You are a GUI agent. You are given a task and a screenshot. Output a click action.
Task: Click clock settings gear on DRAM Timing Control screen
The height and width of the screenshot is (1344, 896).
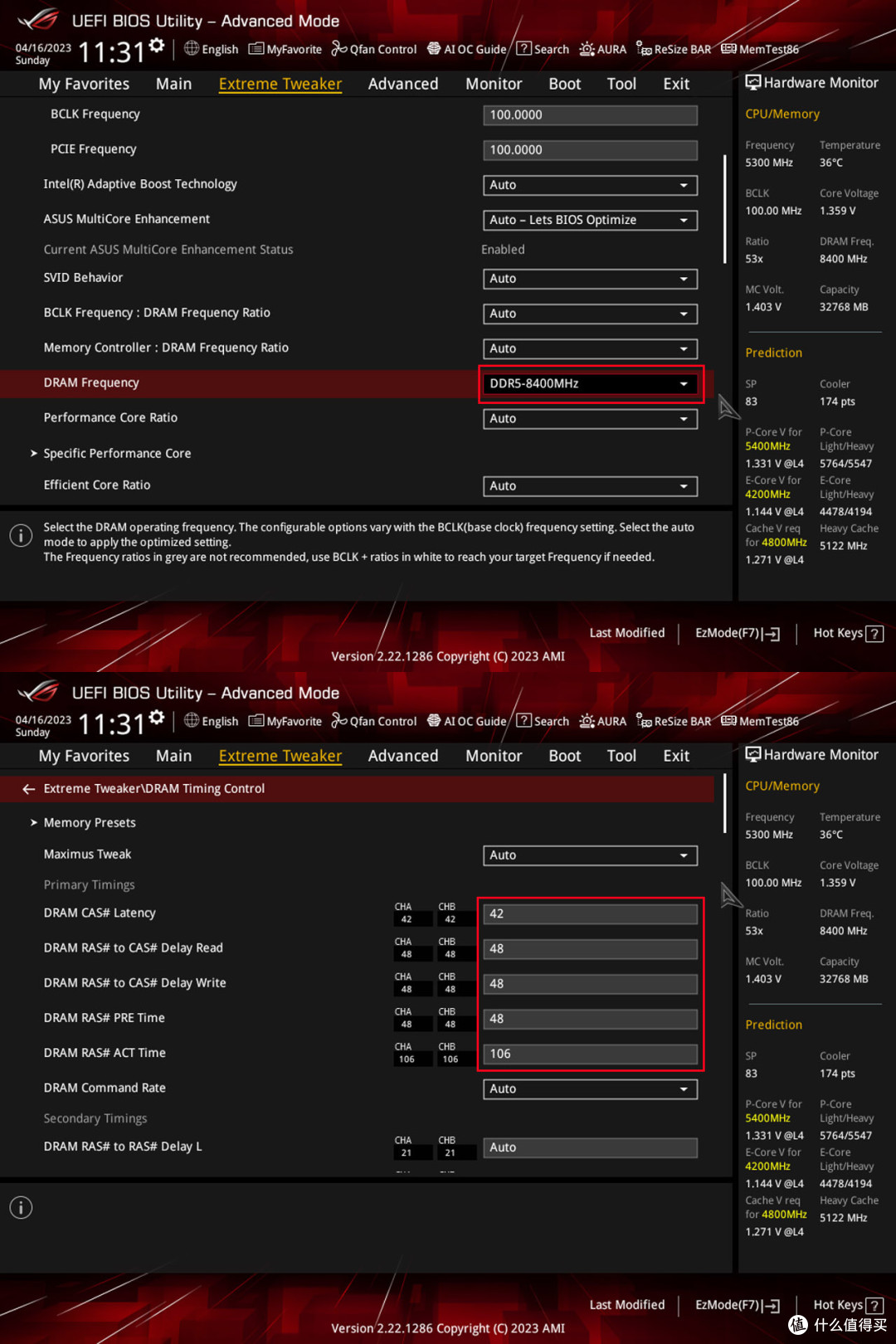(x=157, y=718)
